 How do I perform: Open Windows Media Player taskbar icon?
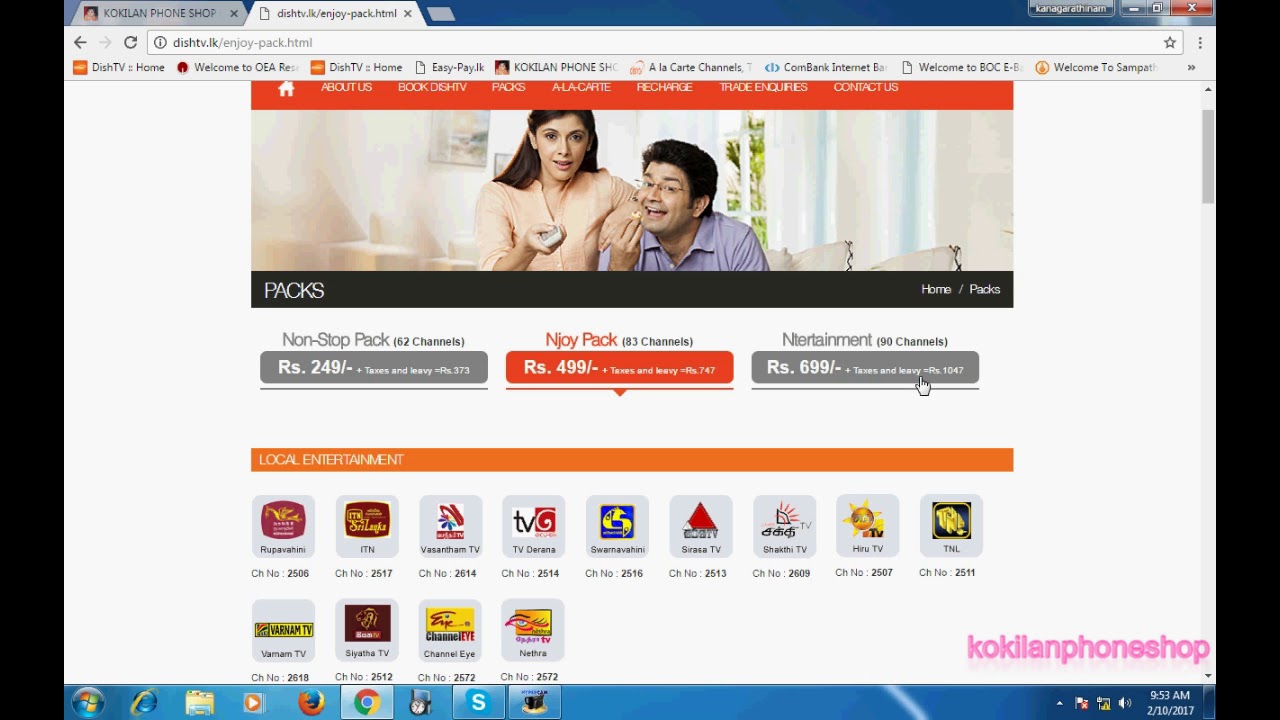pyautogui.click(x=253, y=703)
